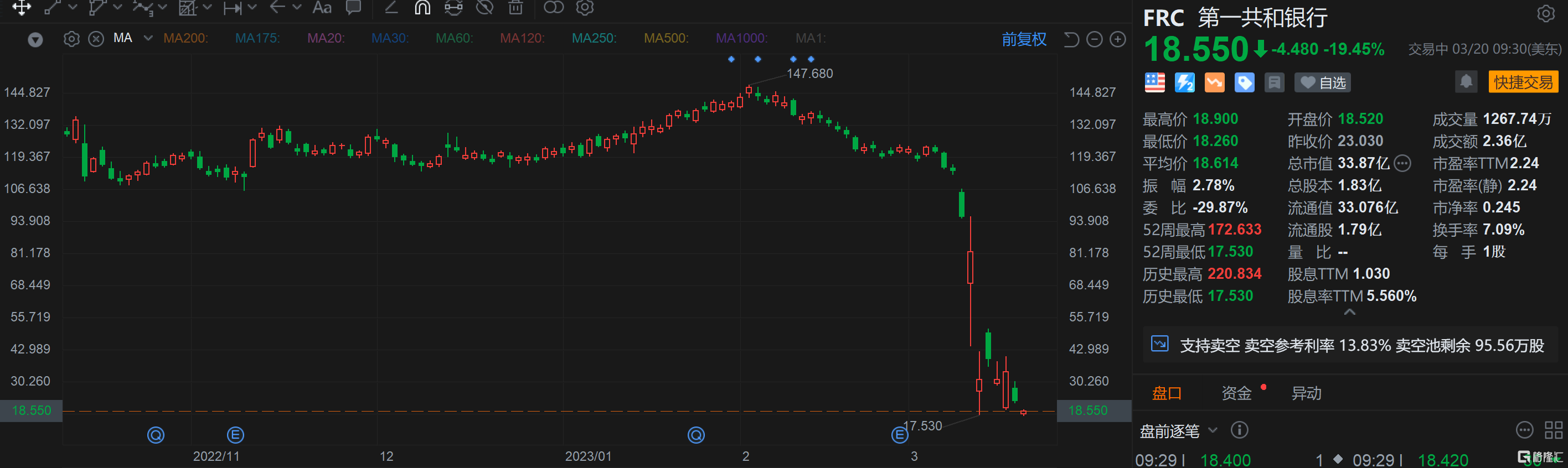Screen dimensions: 1568x468
Task: Select the parallel channel drawing tool
Action: pos(97,7)
